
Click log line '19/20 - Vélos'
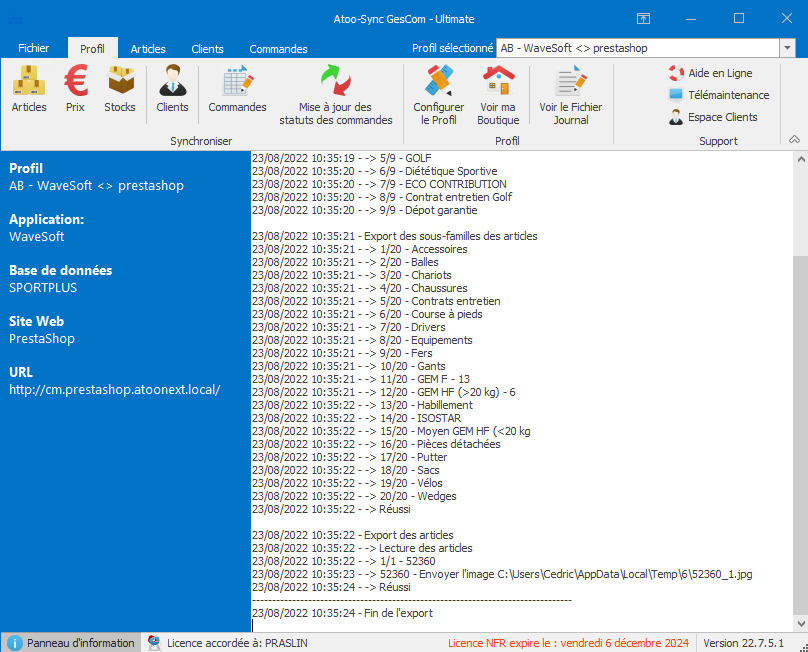point(347,483)
